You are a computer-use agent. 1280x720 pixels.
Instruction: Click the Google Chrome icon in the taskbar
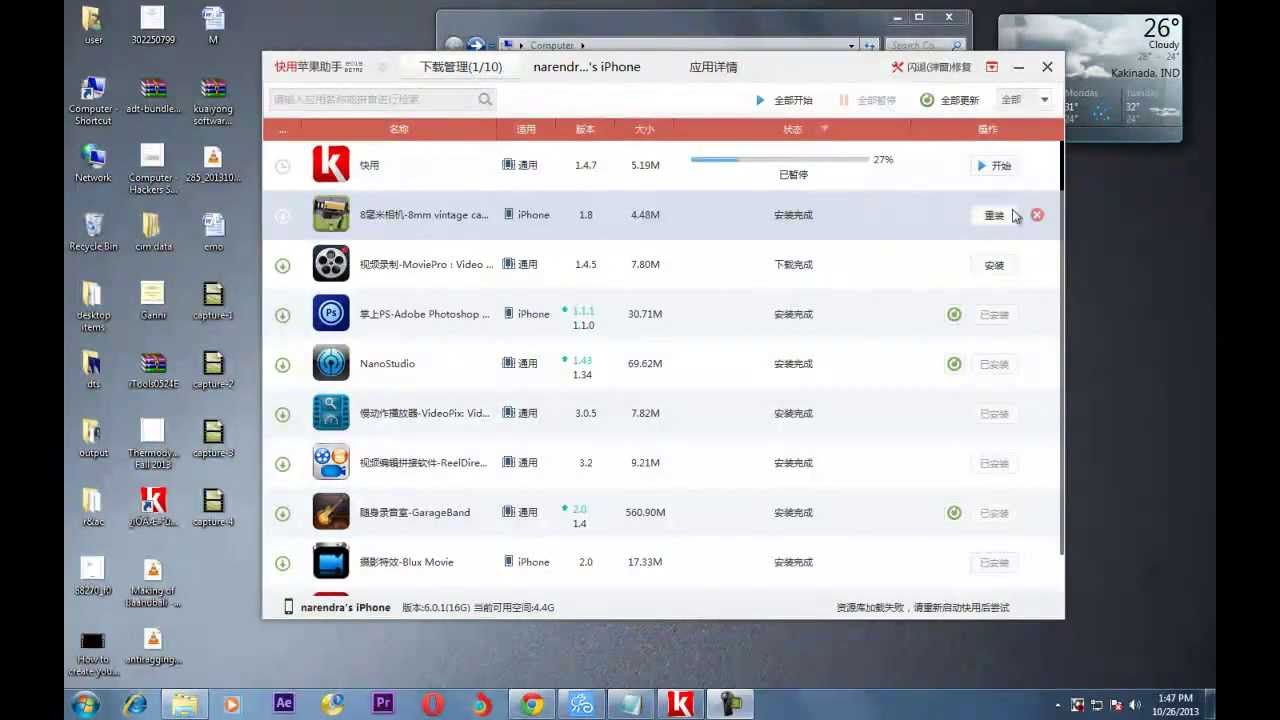(531, 704)
